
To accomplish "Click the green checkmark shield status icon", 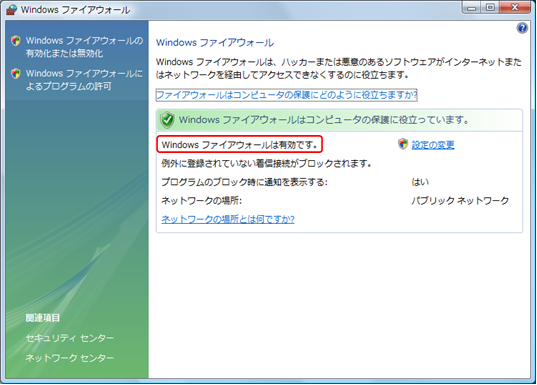I will pyautogui.click(x=167, y=120).
